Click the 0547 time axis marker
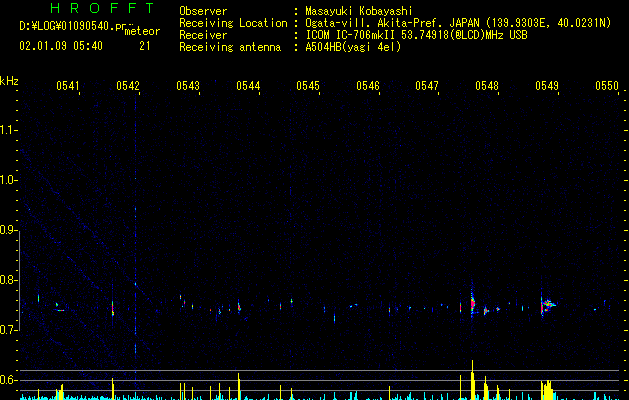 (427, 86)
